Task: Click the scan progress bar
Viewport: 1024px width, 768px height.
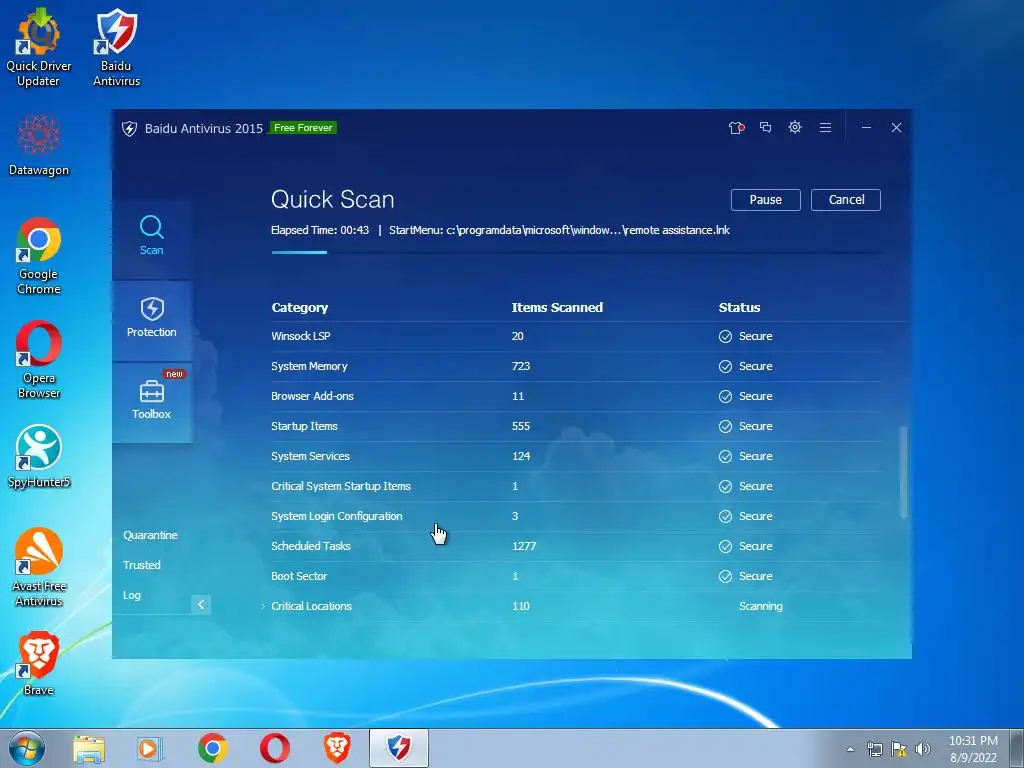Action: (x=576, y=252)
